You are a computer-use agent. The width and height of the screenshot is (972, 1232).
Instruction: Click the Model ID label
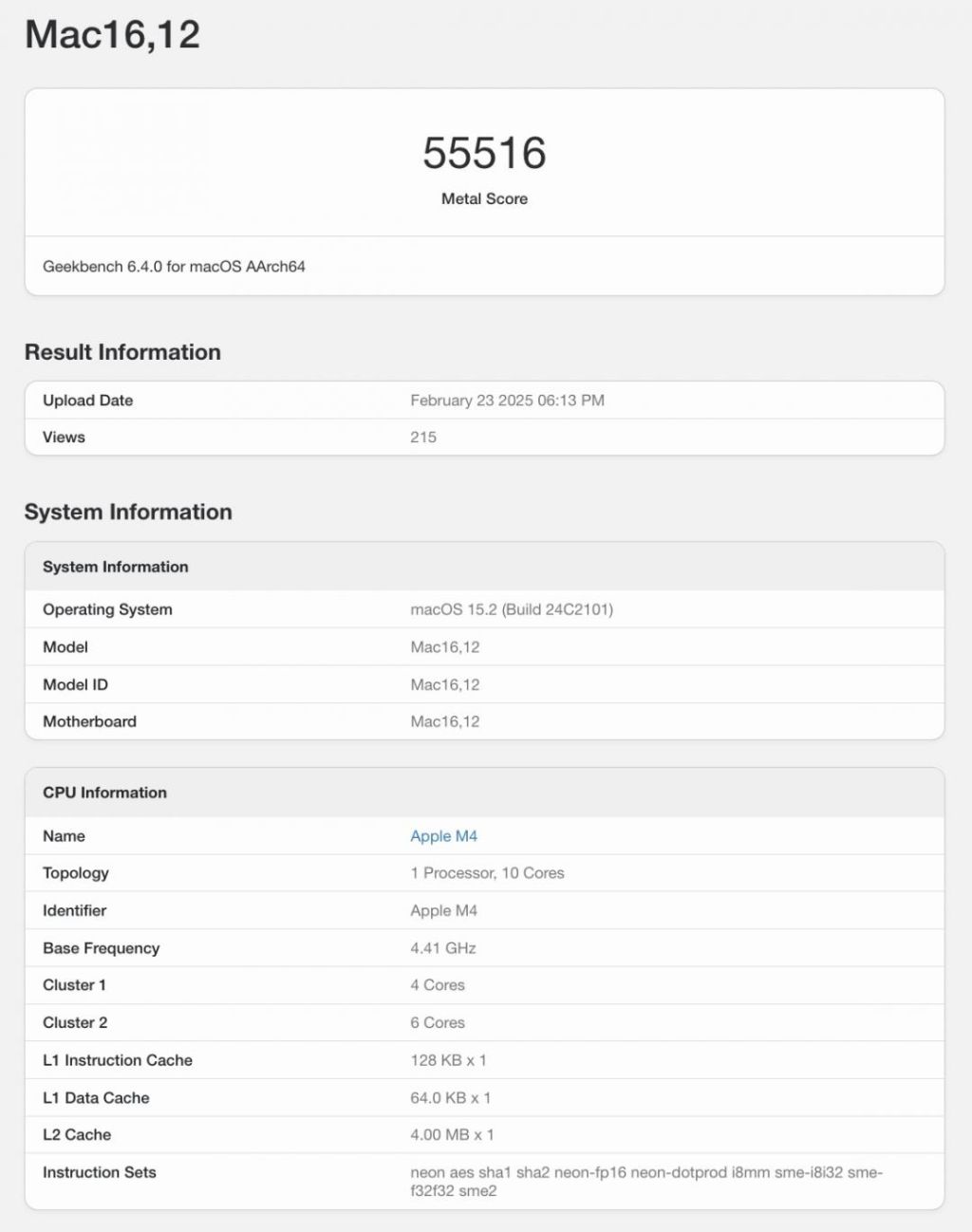pyautogui.click(x=75, y=685)
